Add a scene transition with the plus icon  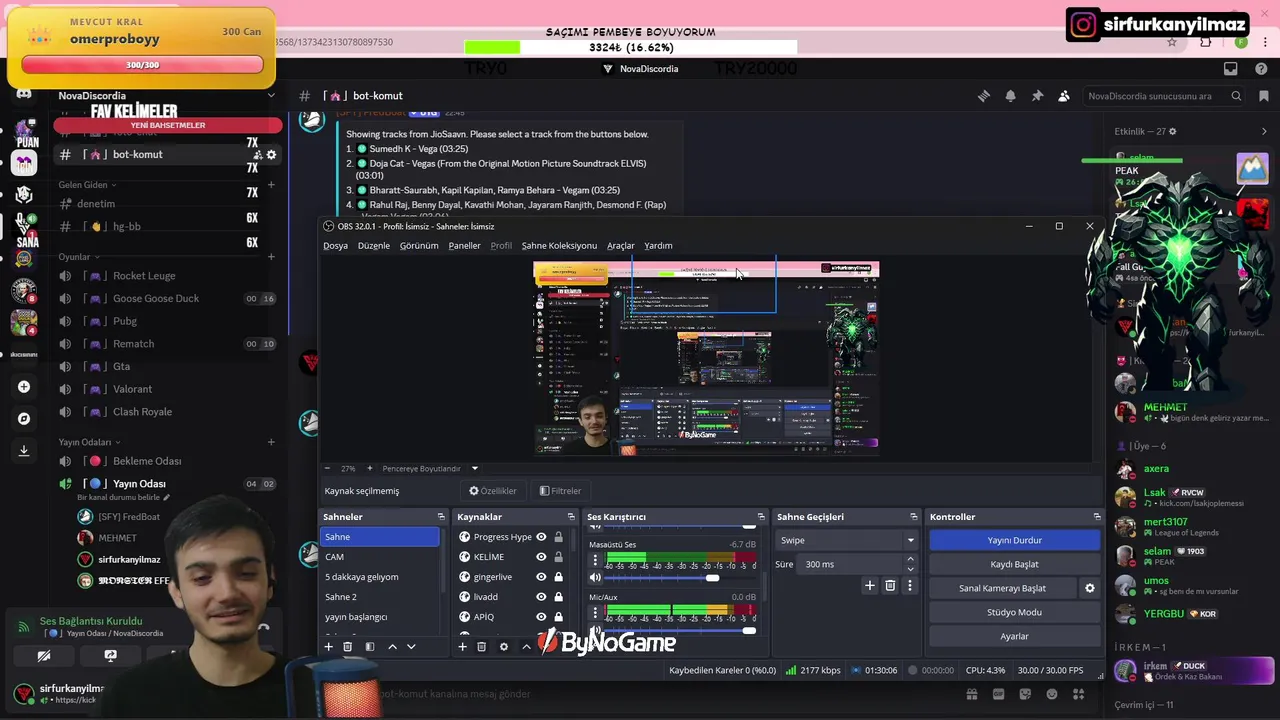(x=870, y=586)
